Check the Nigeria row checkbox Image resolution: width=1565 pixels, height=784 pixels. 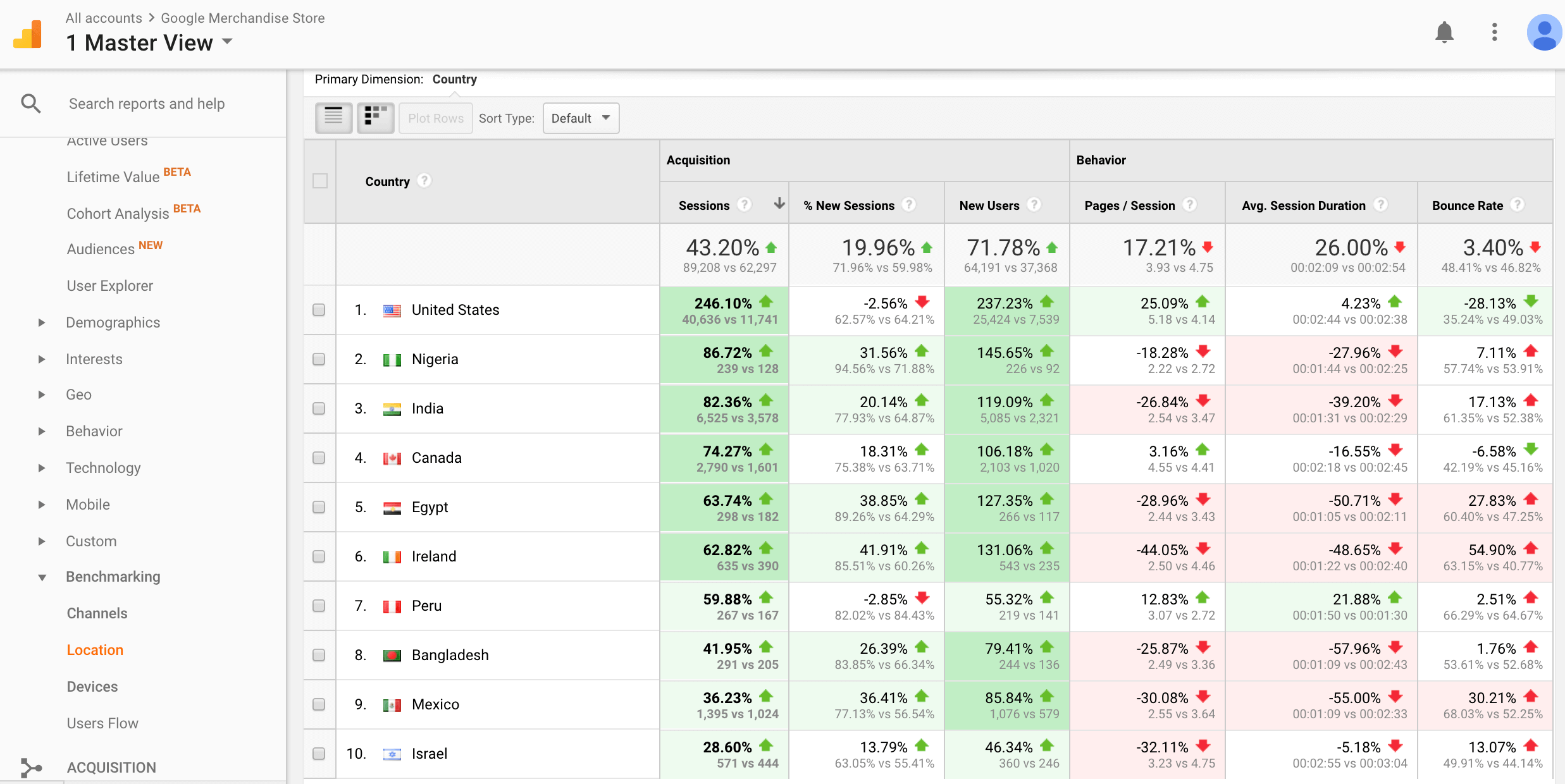[x=319, y=359]
